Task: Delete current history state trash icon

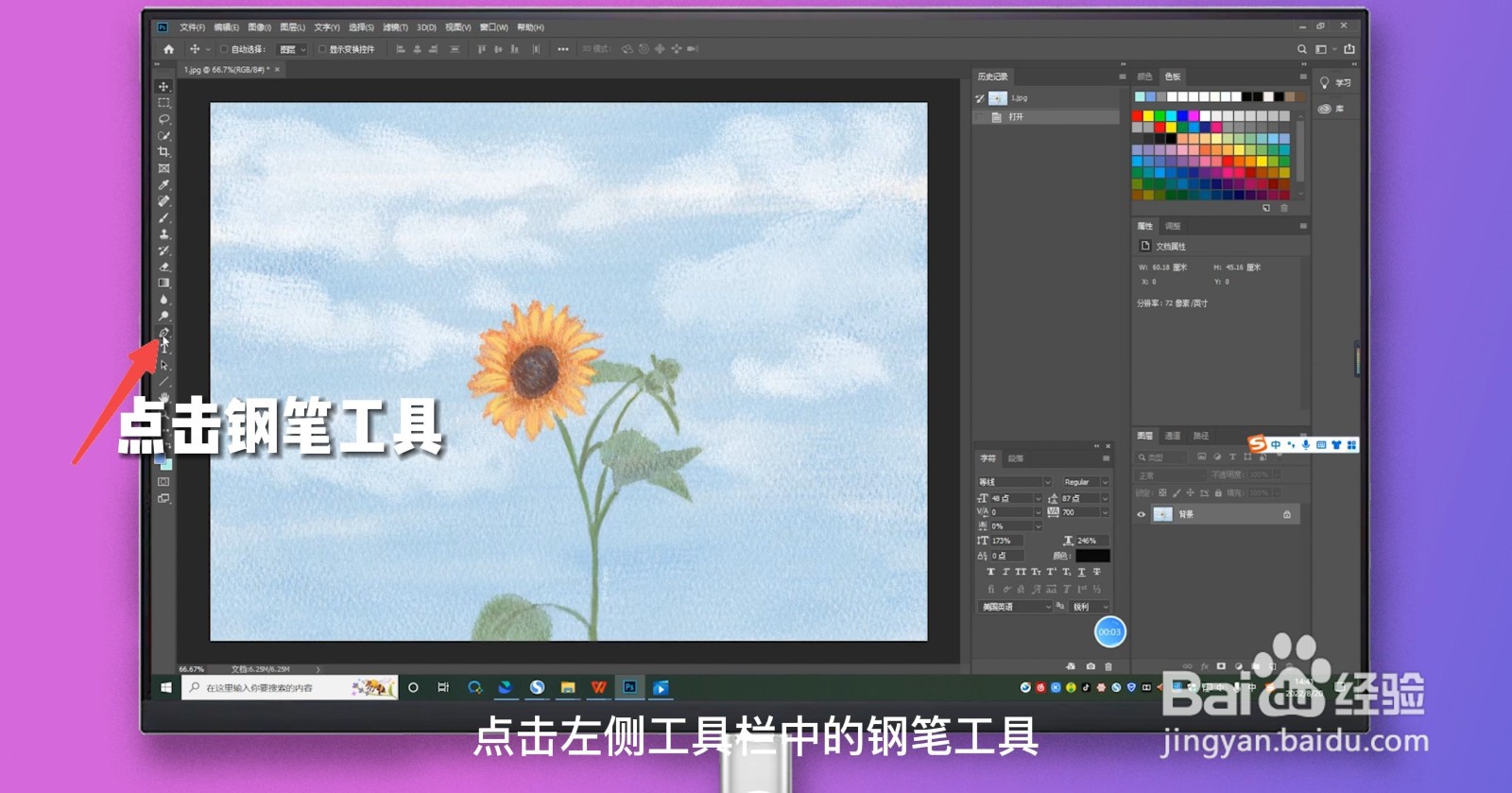Action: 1108,666
